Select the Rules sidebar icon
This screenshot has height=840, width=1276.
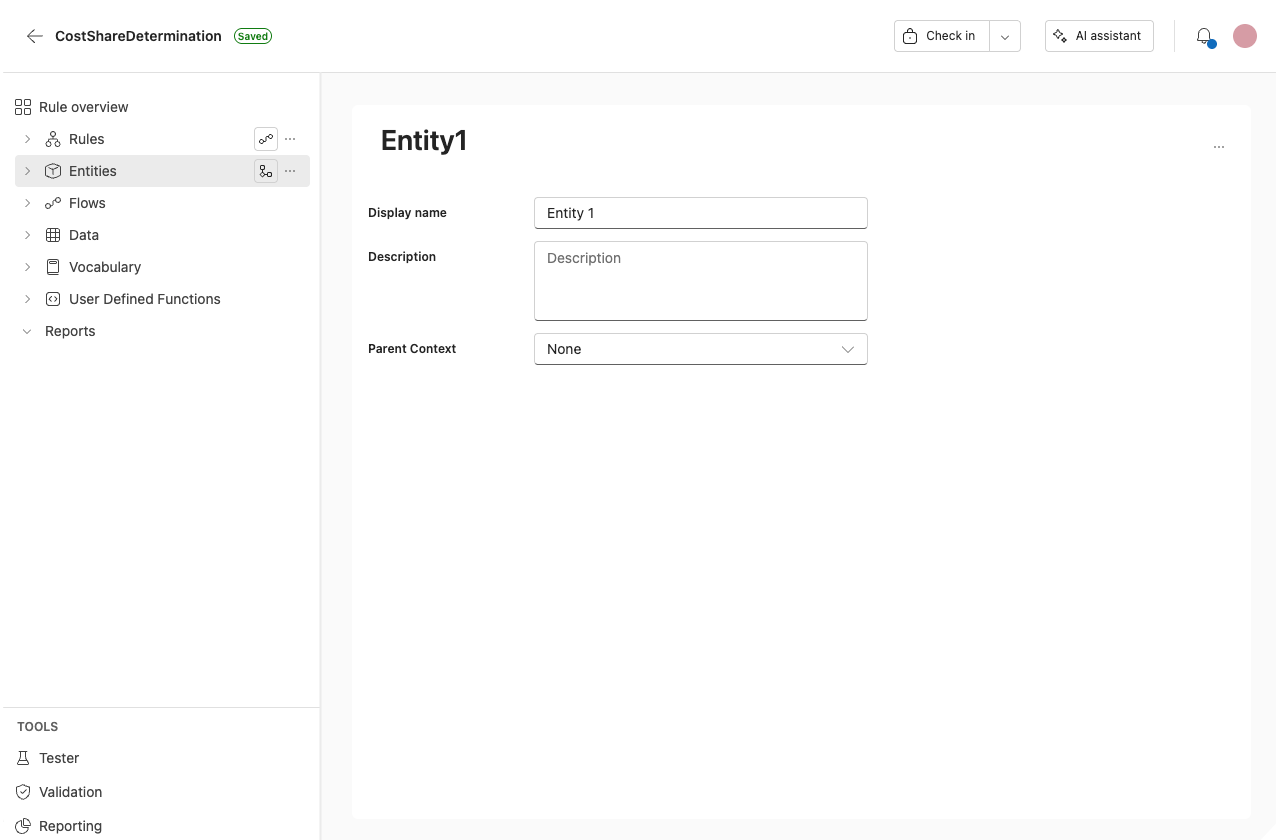coord(53,139)
